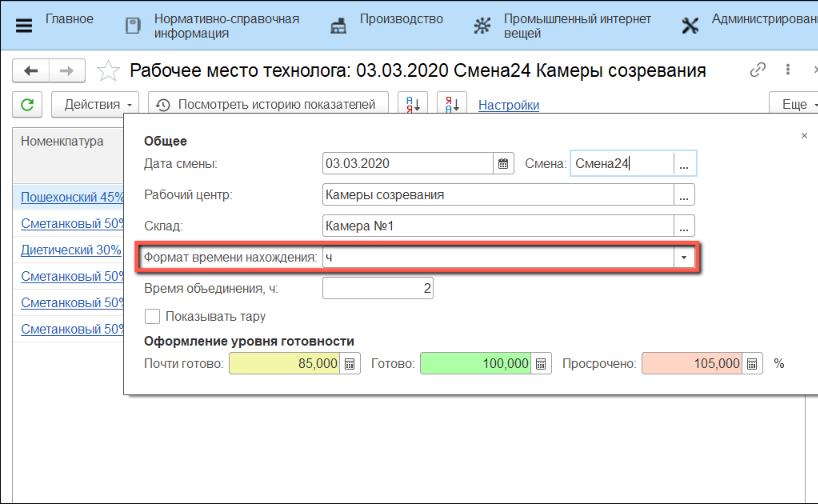
Task: Click Посмотреть историю показателей button
Action: click(x=267, y=104)
